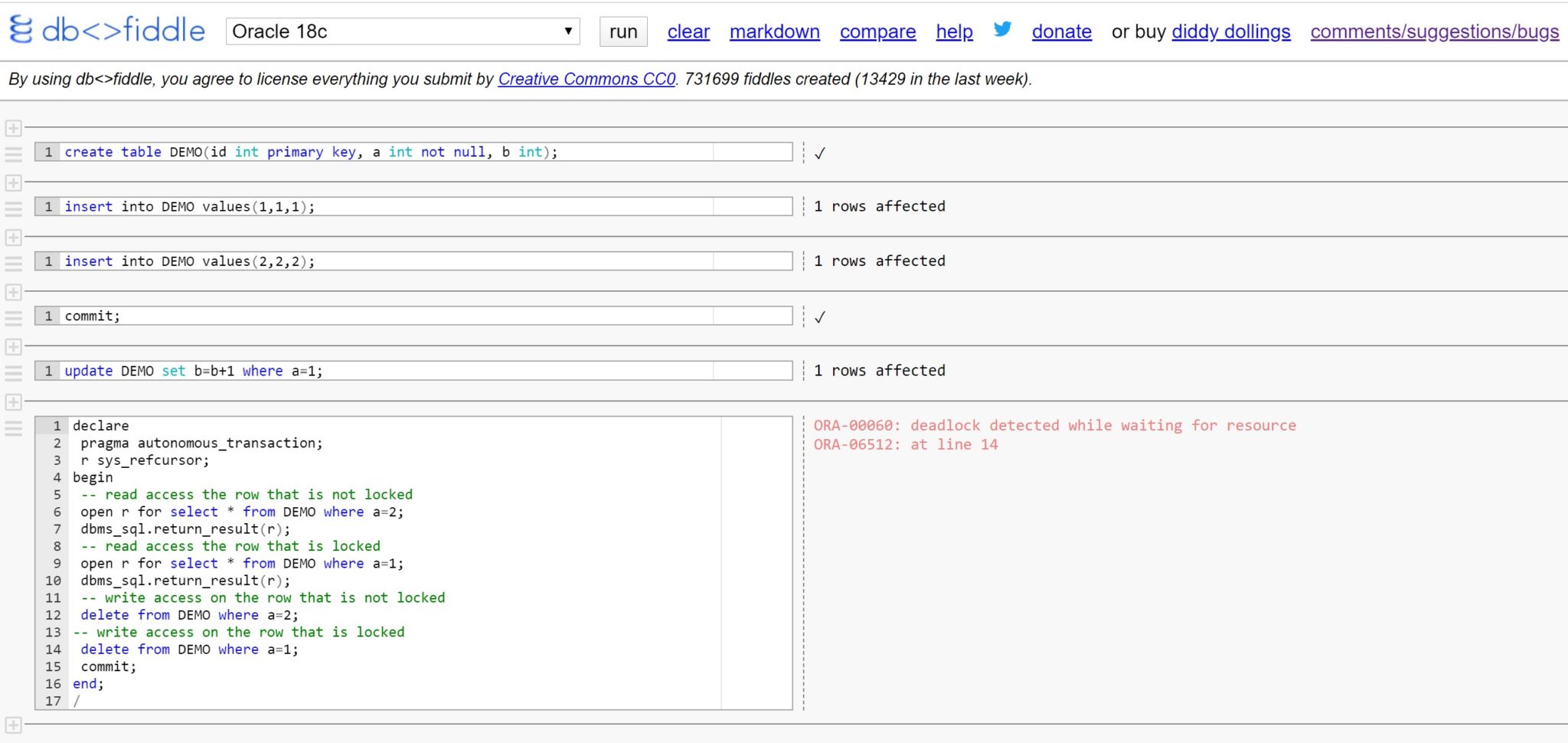This screenshot has height=743, width=1568.
Task: Click plus icon above the declare block batch
Action: point(13,402)
